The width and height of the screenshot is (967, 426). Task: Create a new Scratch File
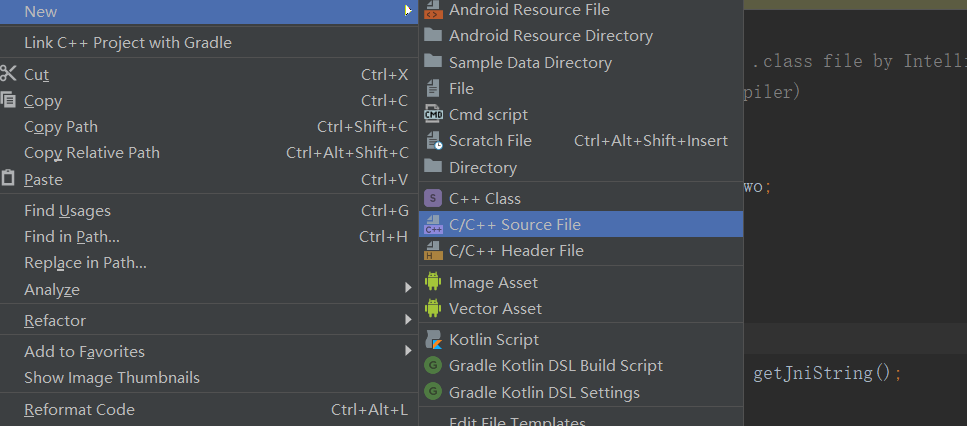point(581,141)
